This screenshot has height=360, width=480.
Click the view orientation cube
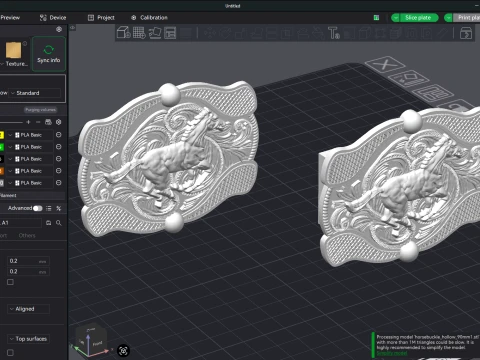tap(91, 341)
